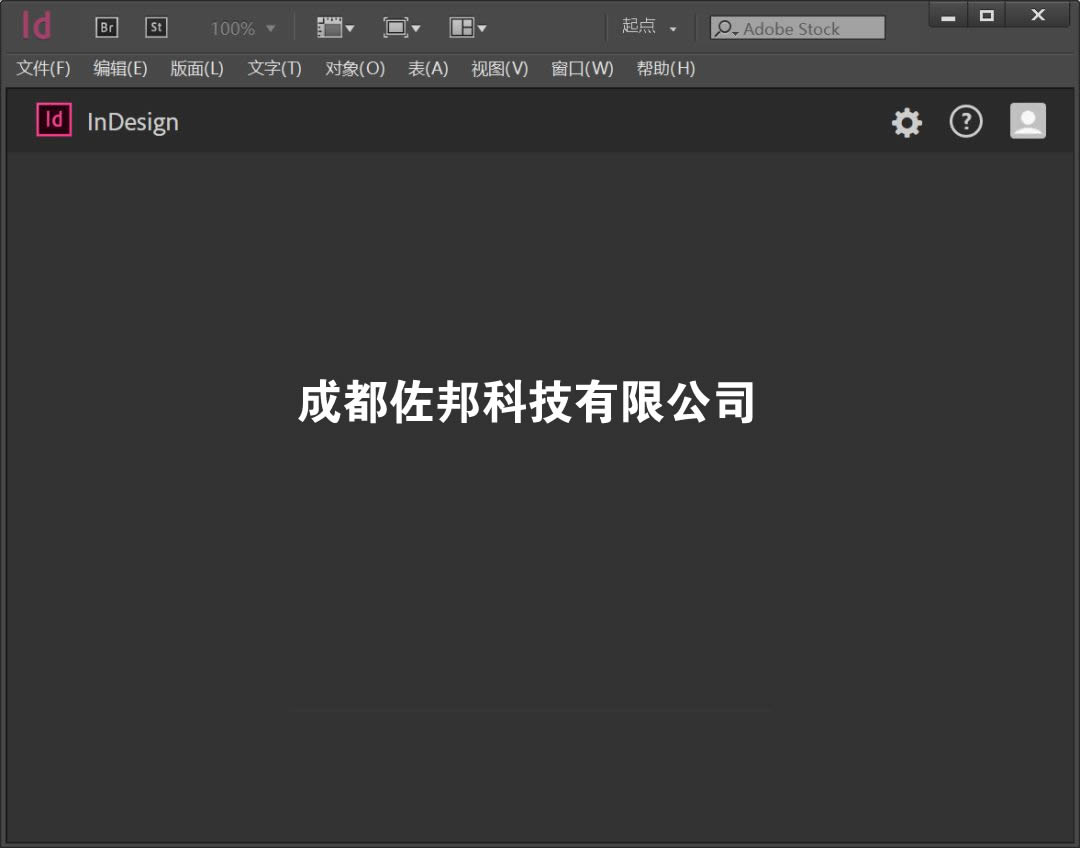Open Adobe Stock via the St icon
The height and width of the screenshot is (848, 1080).
pos(156,28)
